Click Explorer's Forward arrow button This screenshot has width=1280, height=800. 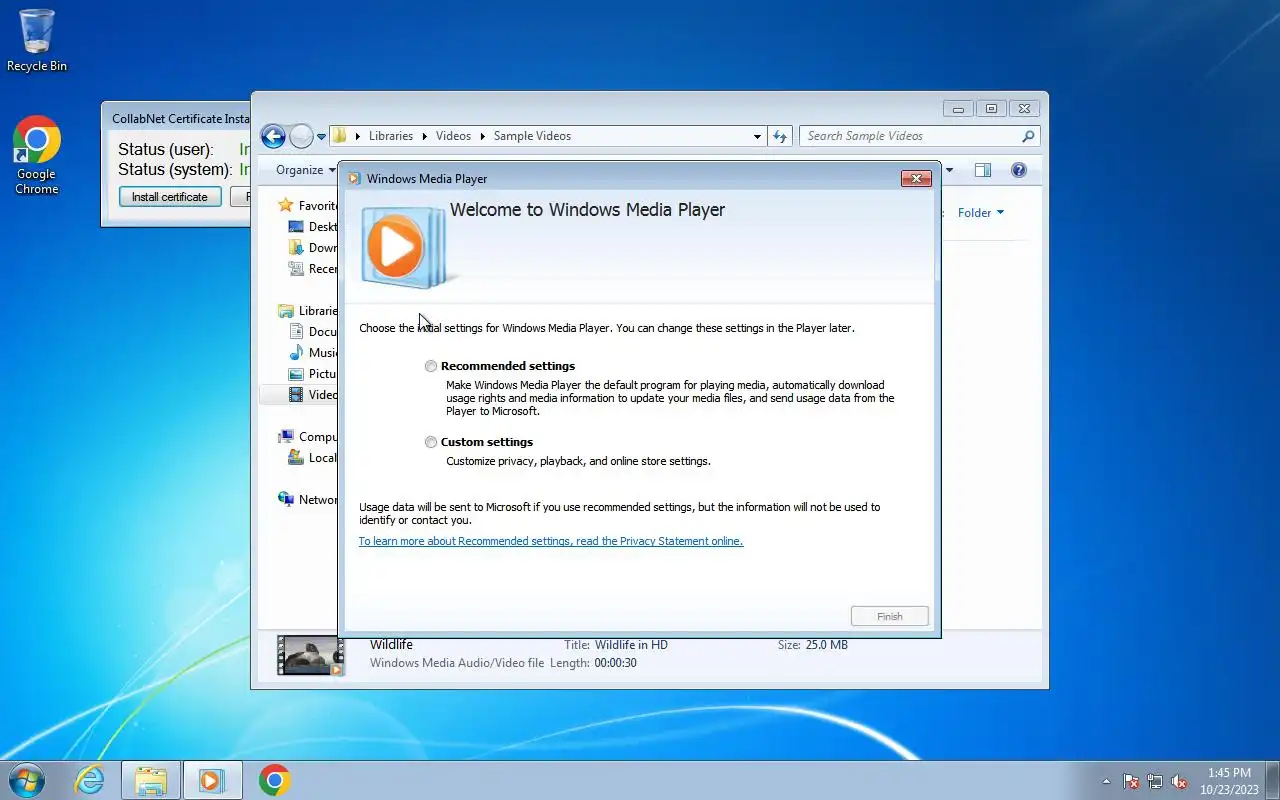[301, 136]
